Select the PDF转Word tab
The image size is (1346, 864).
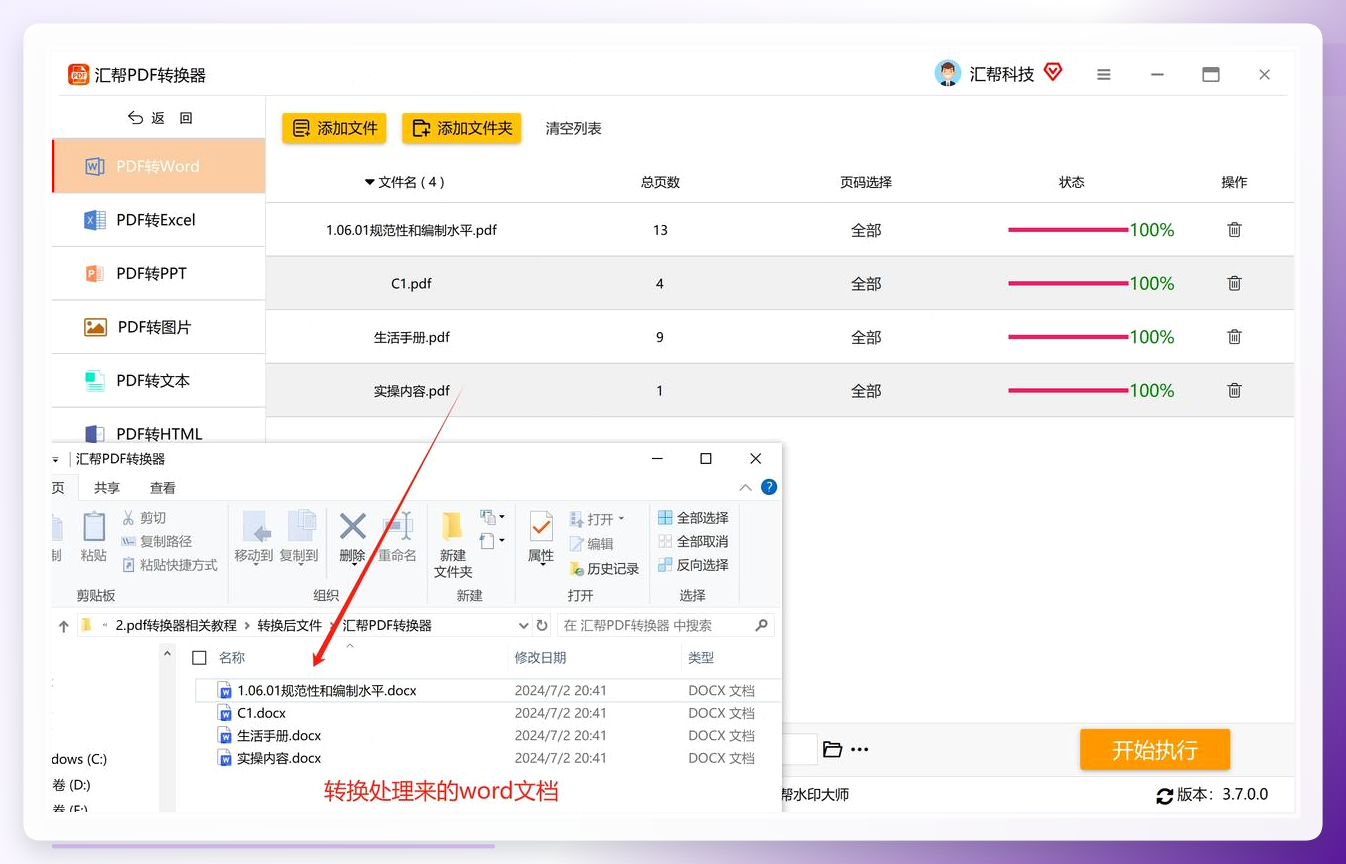(159, 166)
